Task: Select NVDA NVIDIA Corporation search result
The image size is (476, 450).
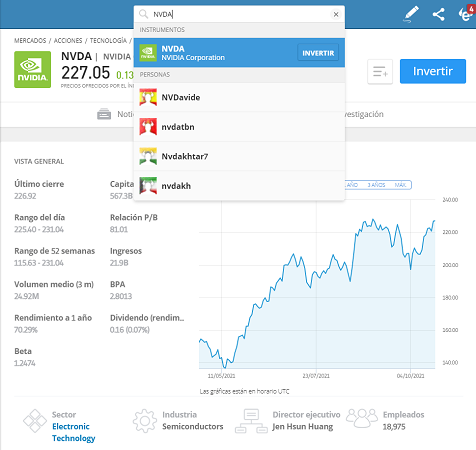Action: pyautogui.click(x=239, y=53)
